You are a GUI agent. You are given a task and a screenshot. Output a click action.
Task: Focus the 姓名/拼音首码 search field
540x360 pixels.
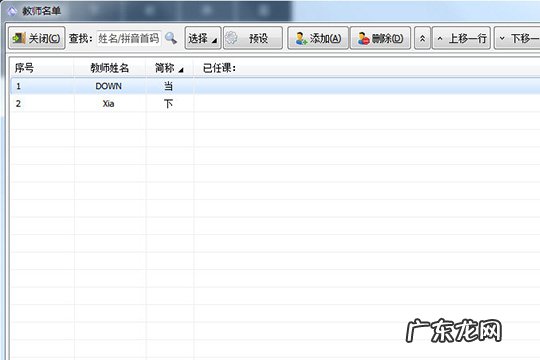pos(129,38)
